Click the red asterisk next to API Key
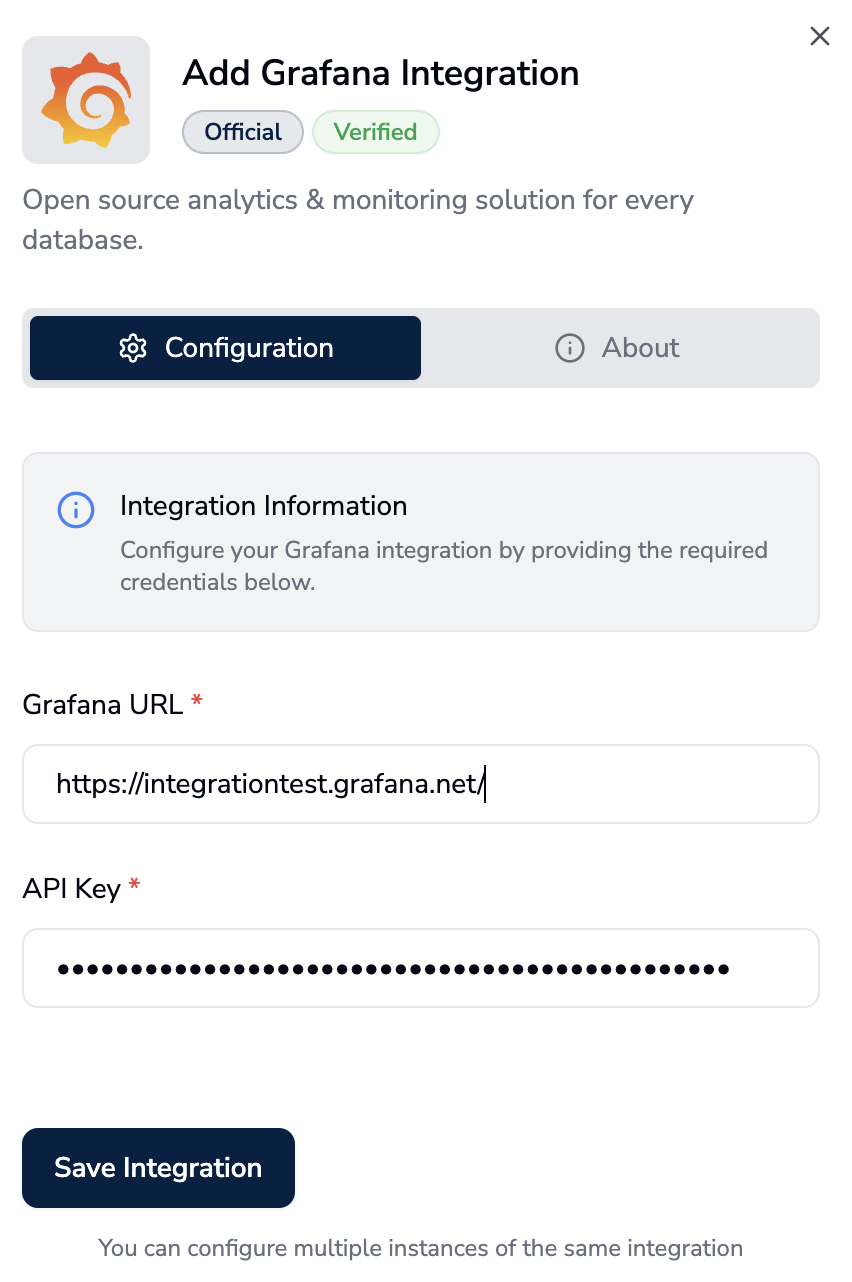 click(x=135, y=887)
